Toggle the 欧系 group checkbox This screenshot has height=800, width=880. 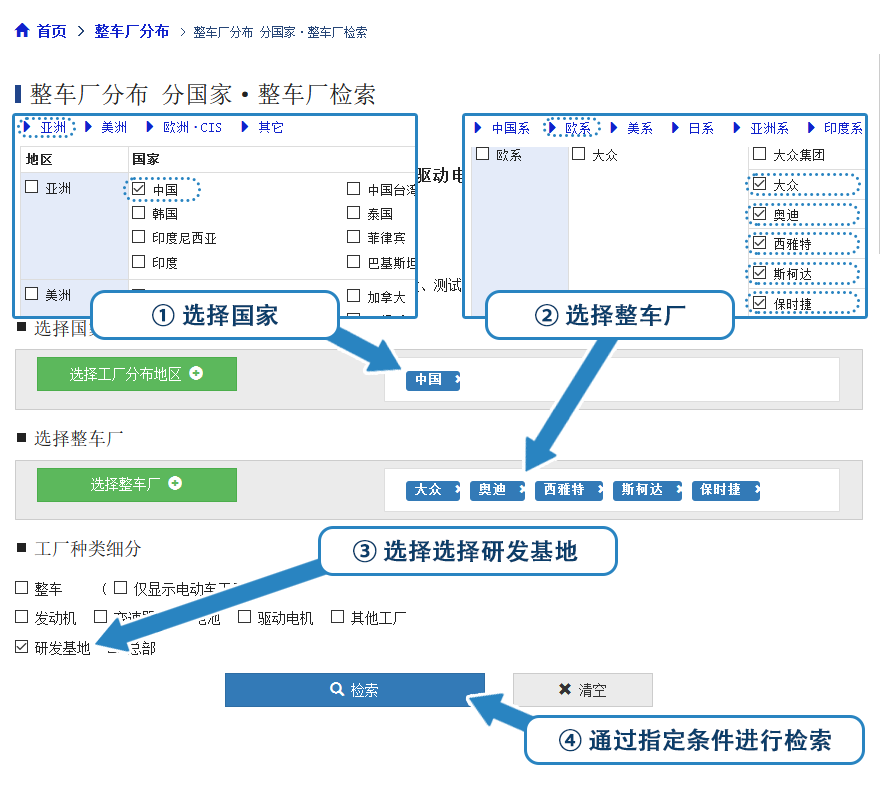[x=483, y=154]
